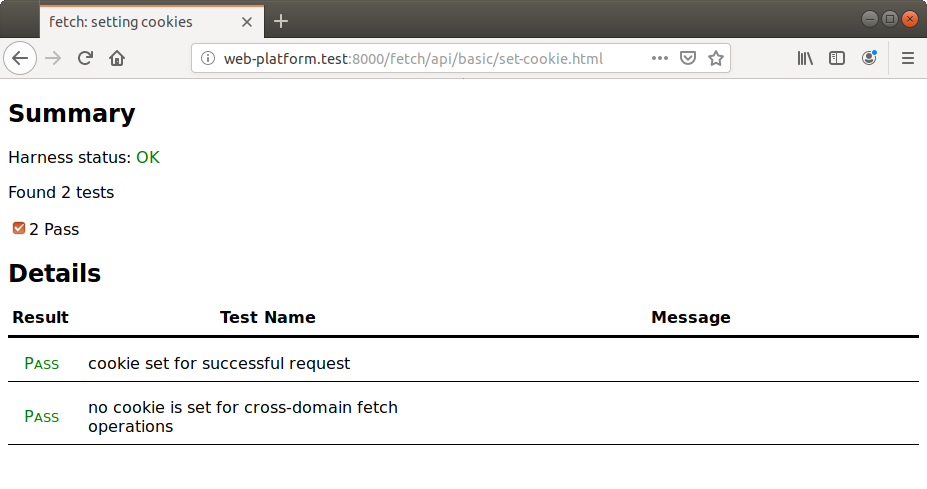Open the hamburger application menu
Image resolution: width=927 pixels, height=489 pixels.
click(908, 58)
